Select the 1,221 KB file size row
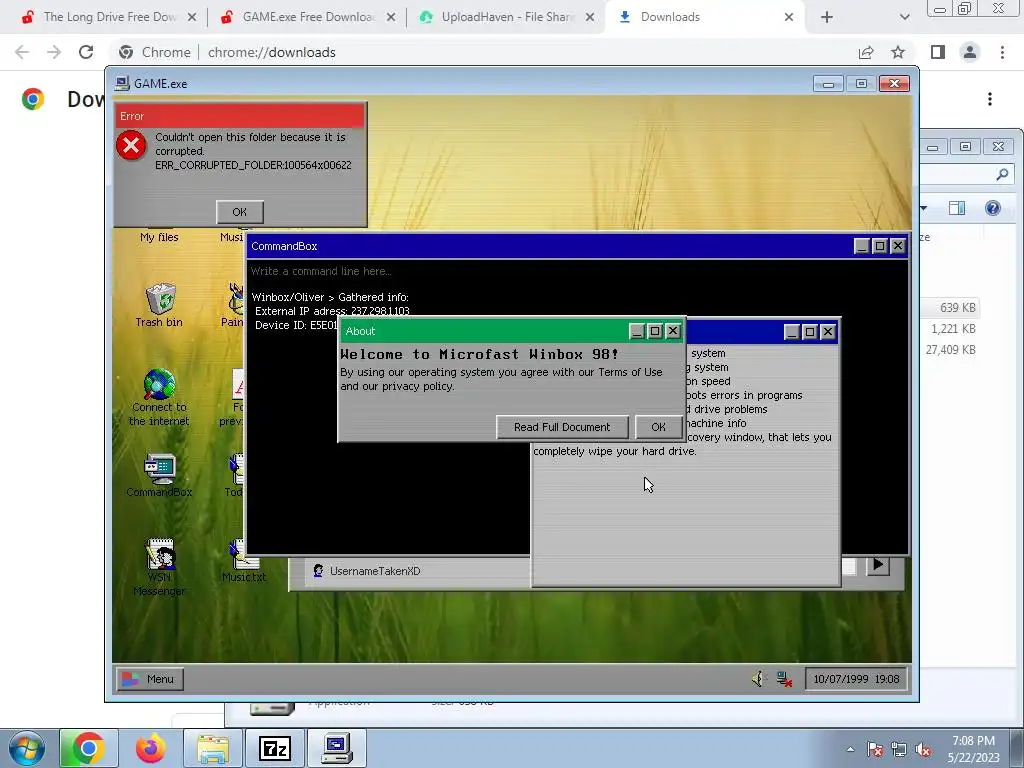This screenshot has width=1024, height=768. pos(953,328)
